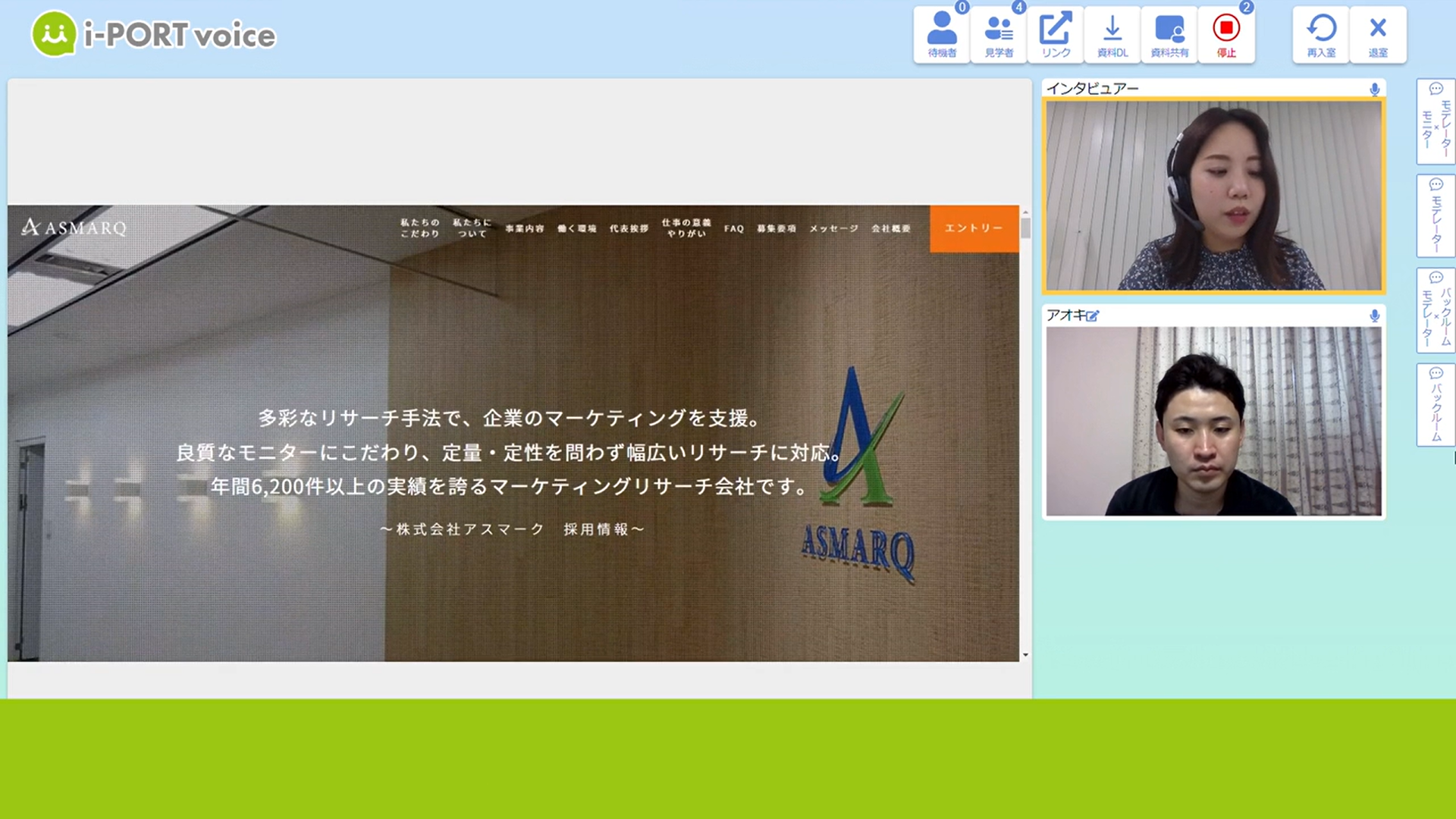The height and width of the screenshot is (819, 1456).
Task: Start 資料共有 material sharing
Action: coord(1169,35)
